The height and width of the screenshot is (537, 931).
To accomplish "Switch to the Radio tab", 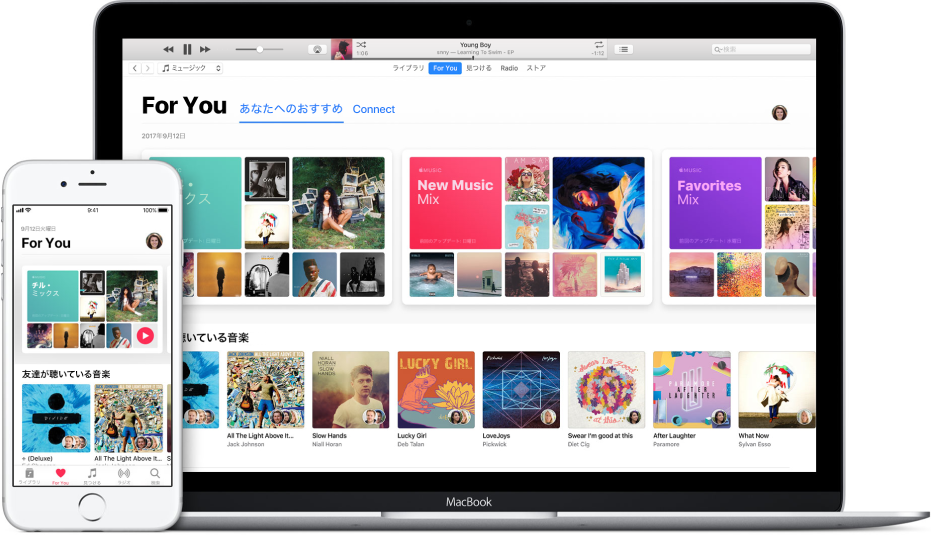I will tap(509, 68).
